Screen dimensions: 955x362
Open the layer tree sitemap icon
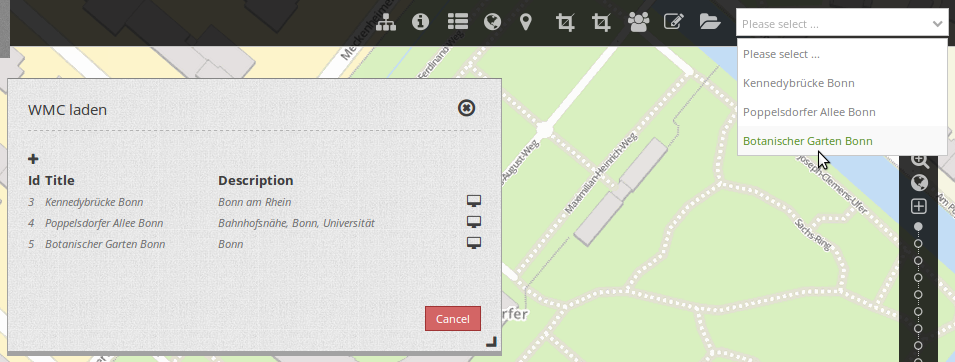point(386,23)
